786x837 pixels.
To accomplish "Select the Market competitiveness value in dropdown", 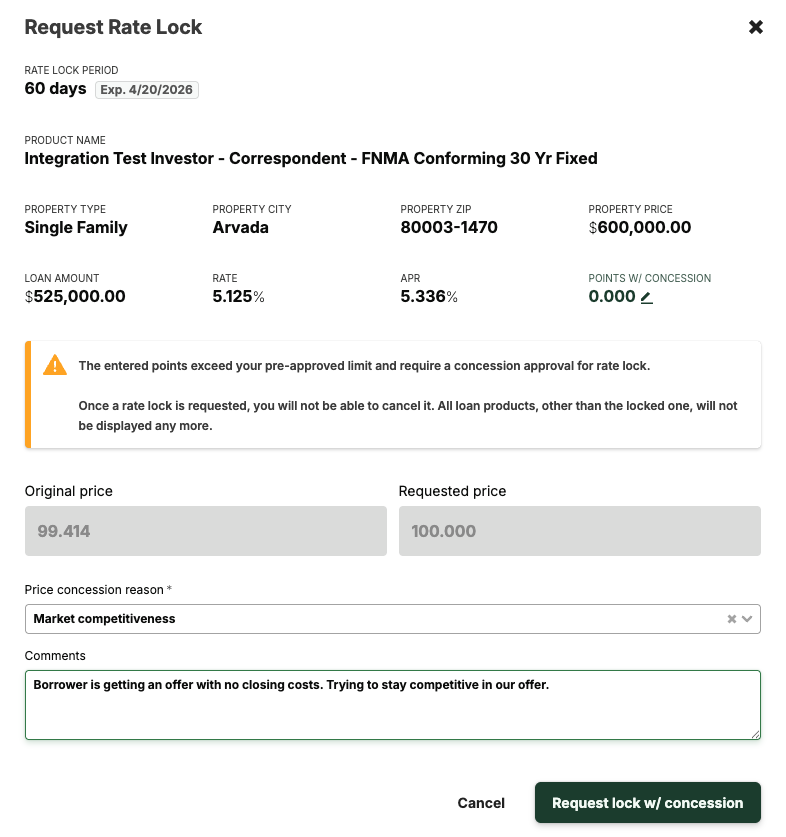I will (105, 619).
